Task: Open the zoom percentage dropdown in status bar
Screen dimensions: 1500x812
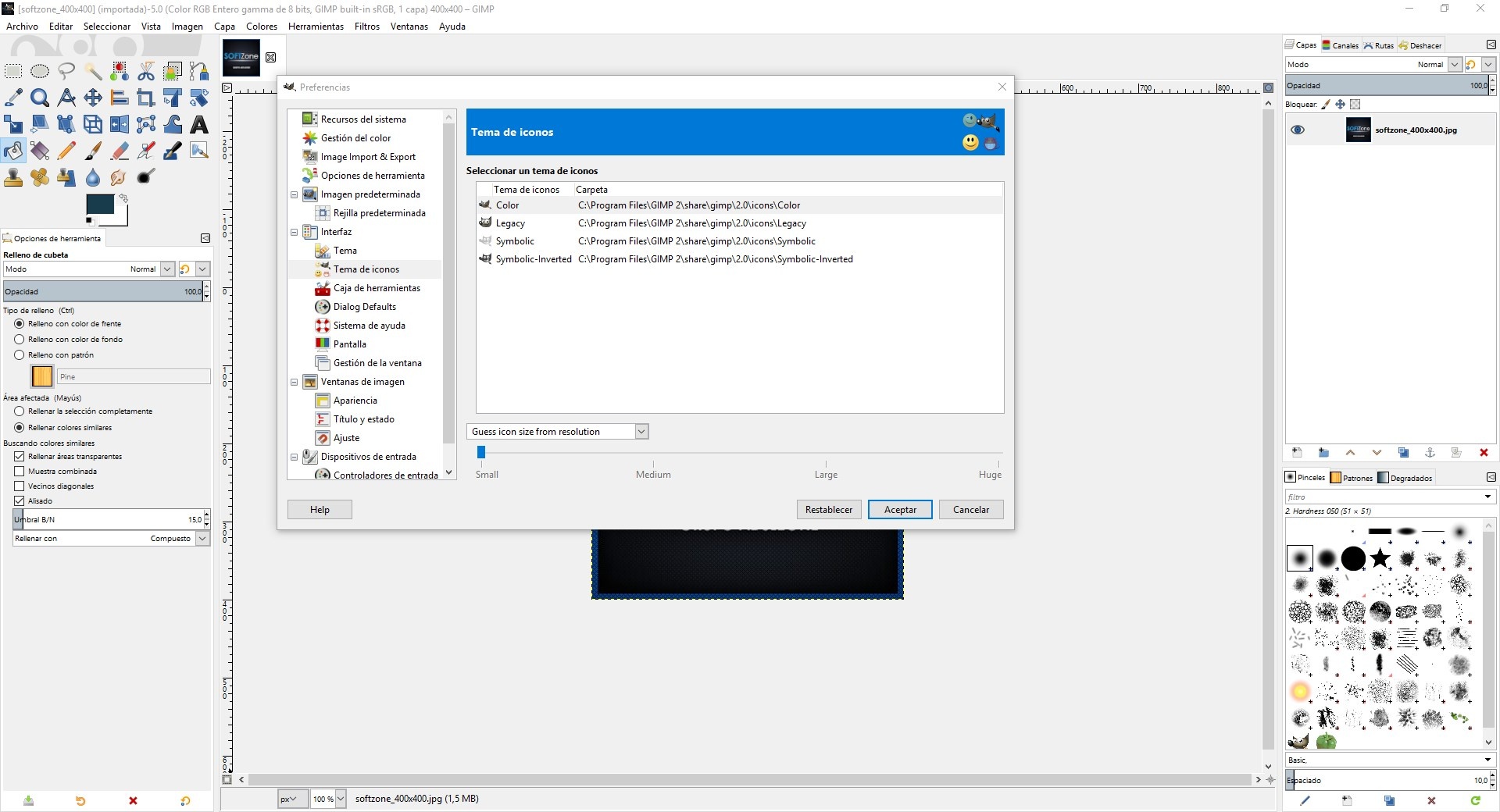Action: [x=341, y=799]
